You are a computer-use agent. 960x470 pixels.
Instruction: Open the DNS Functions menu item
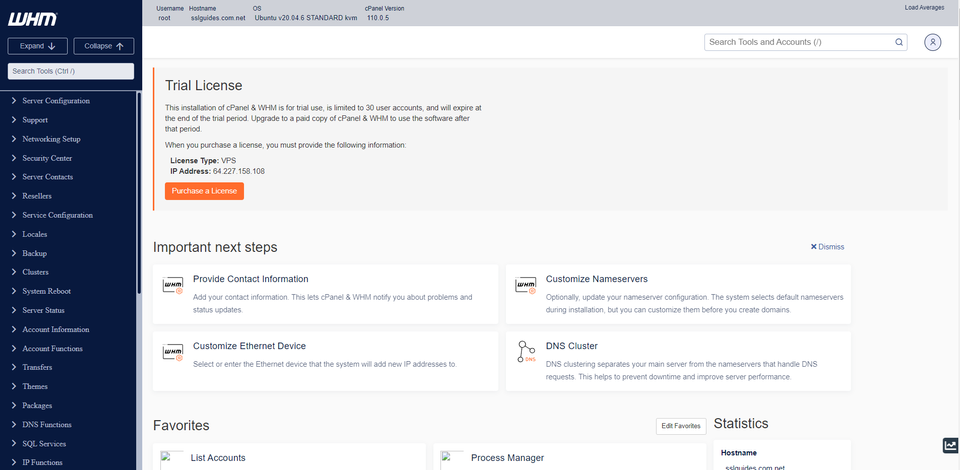coord(47,424)
